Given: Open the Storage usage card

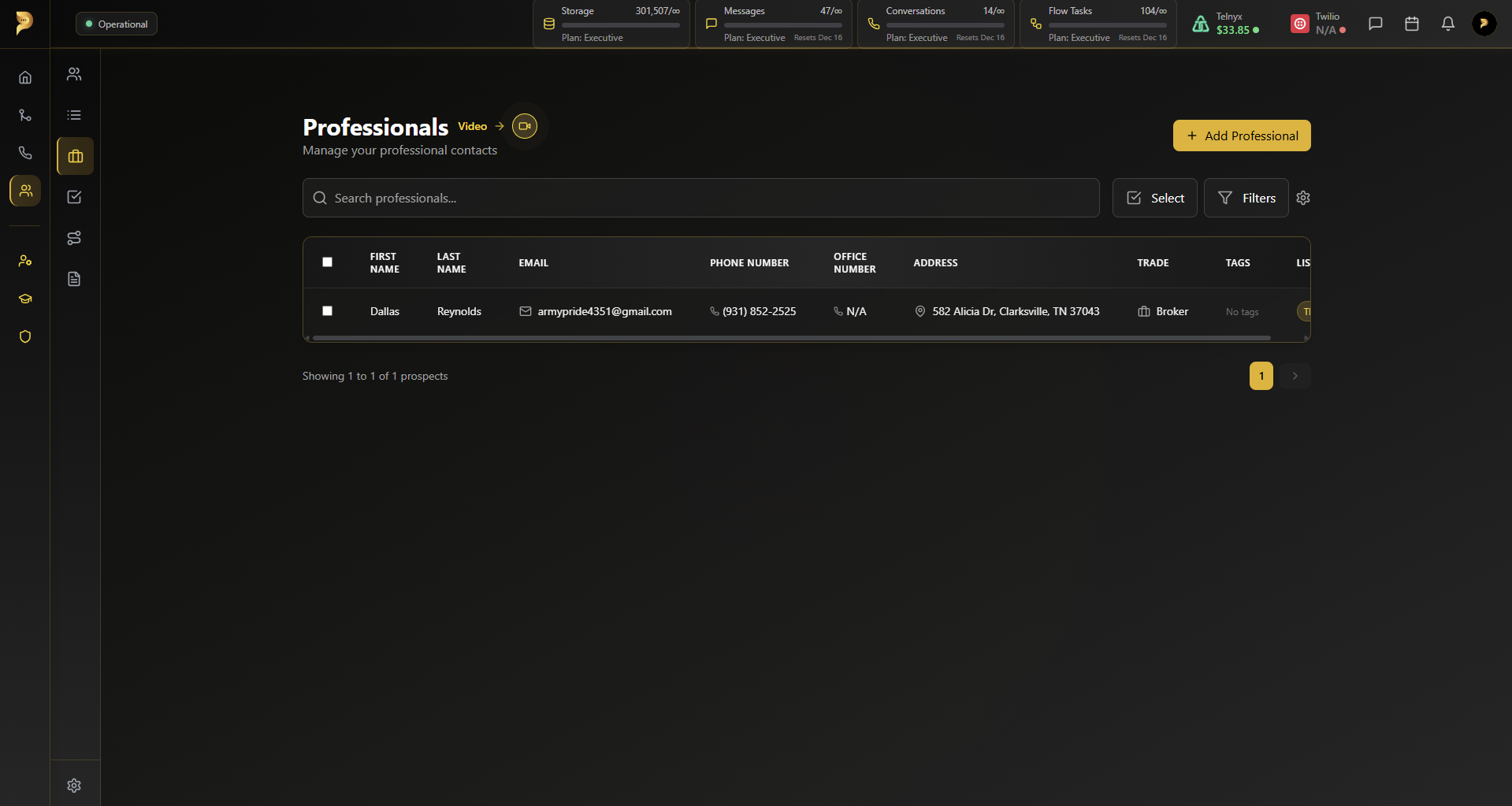Looking at the screenshot, I should 611,24.
